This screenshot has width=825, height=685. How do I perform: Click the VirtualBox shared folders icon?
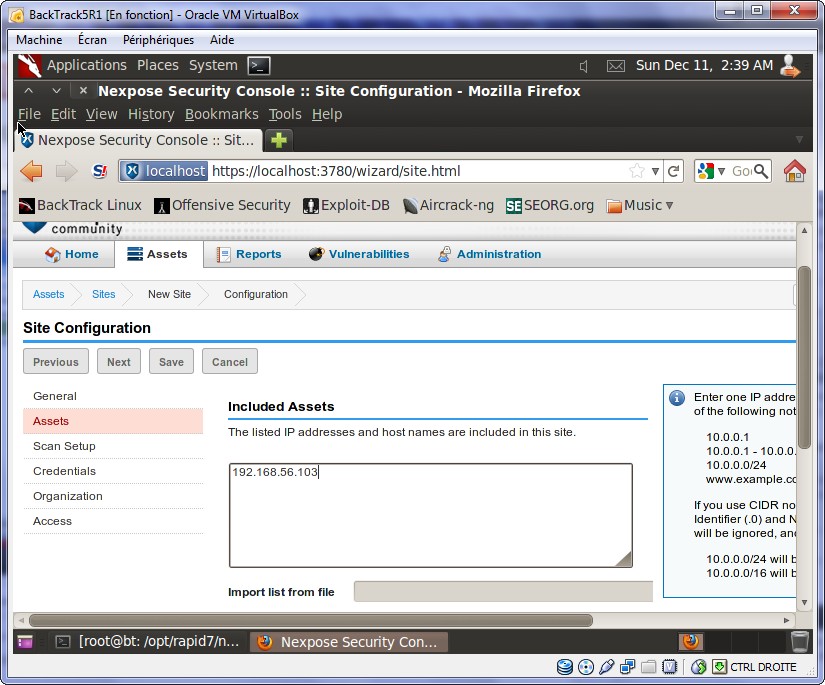(x=649, y=667)
